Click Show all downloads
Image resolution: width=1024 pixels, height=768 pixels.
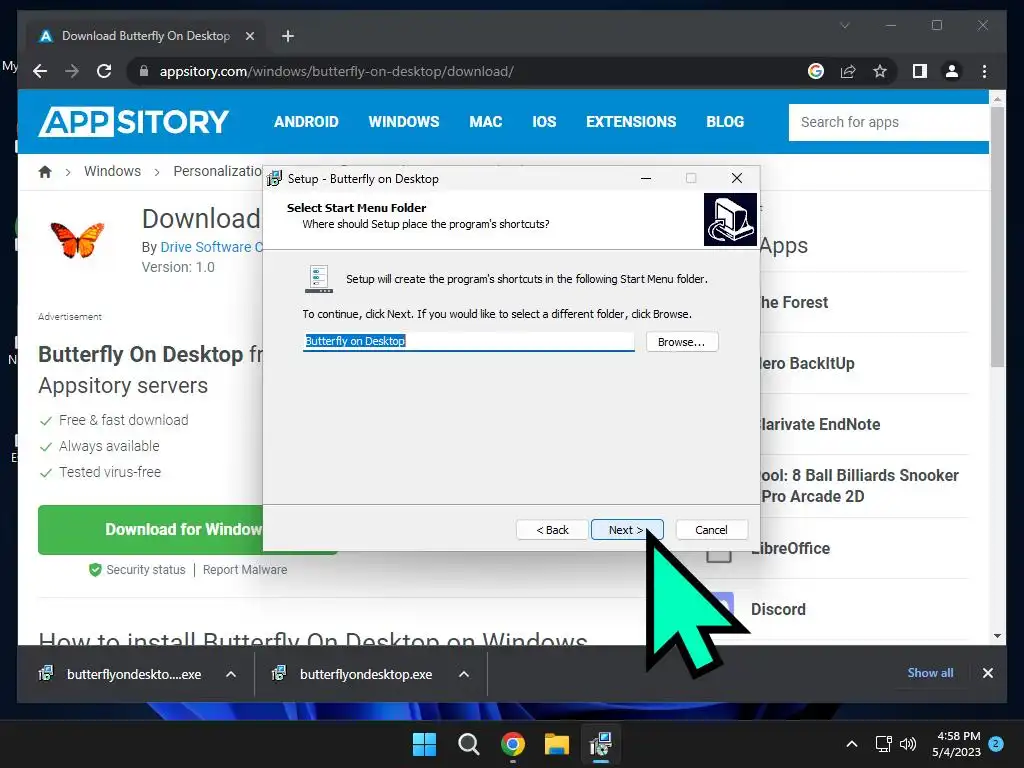click(930, 673)
